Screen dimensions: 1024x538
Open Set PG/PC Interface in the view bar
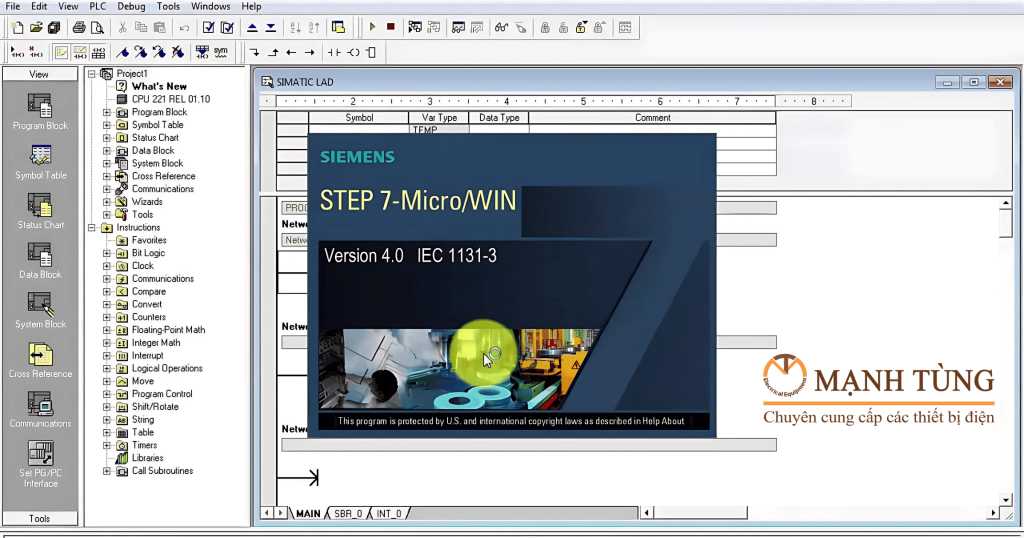(x=40, y=460)
